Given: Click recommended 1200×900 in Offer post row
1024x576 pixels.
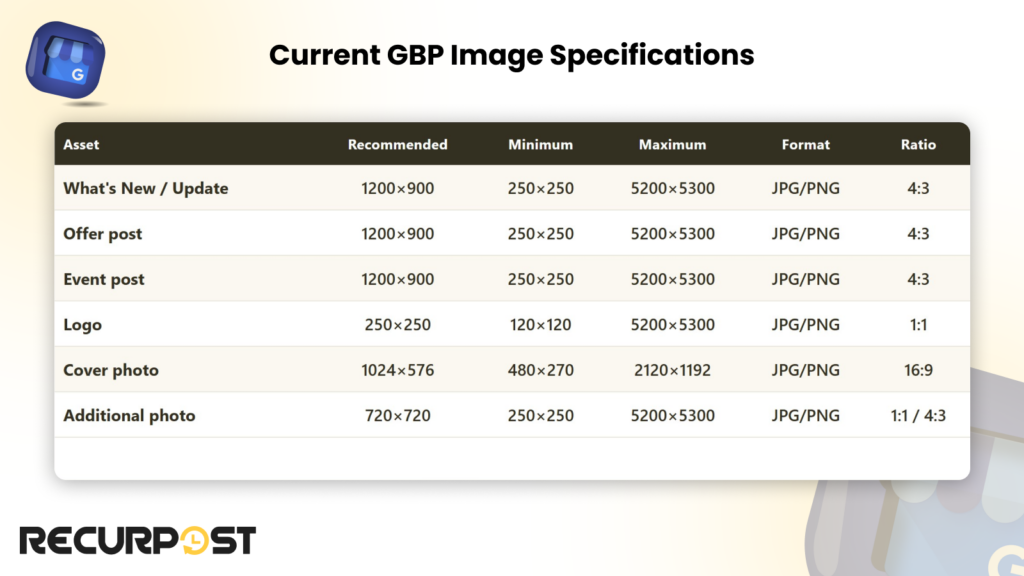Looking at the screenshot, I should point(397,234).
